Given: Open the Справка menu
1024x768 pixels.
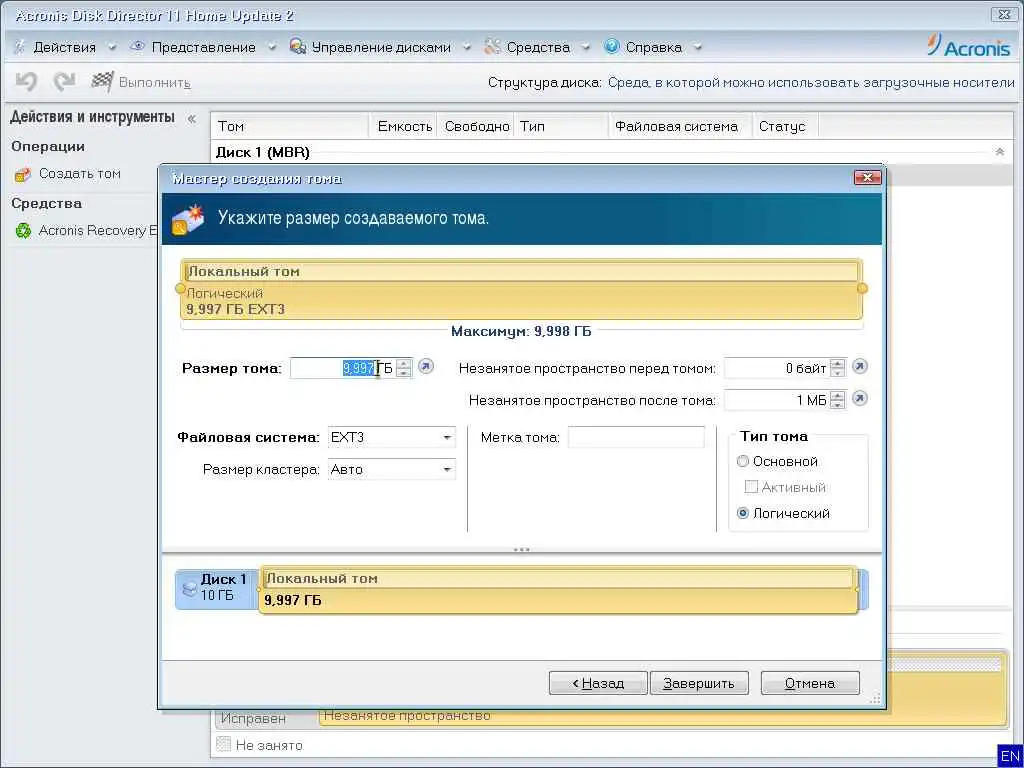Looking at the screenshot, I should pos(653,47).
